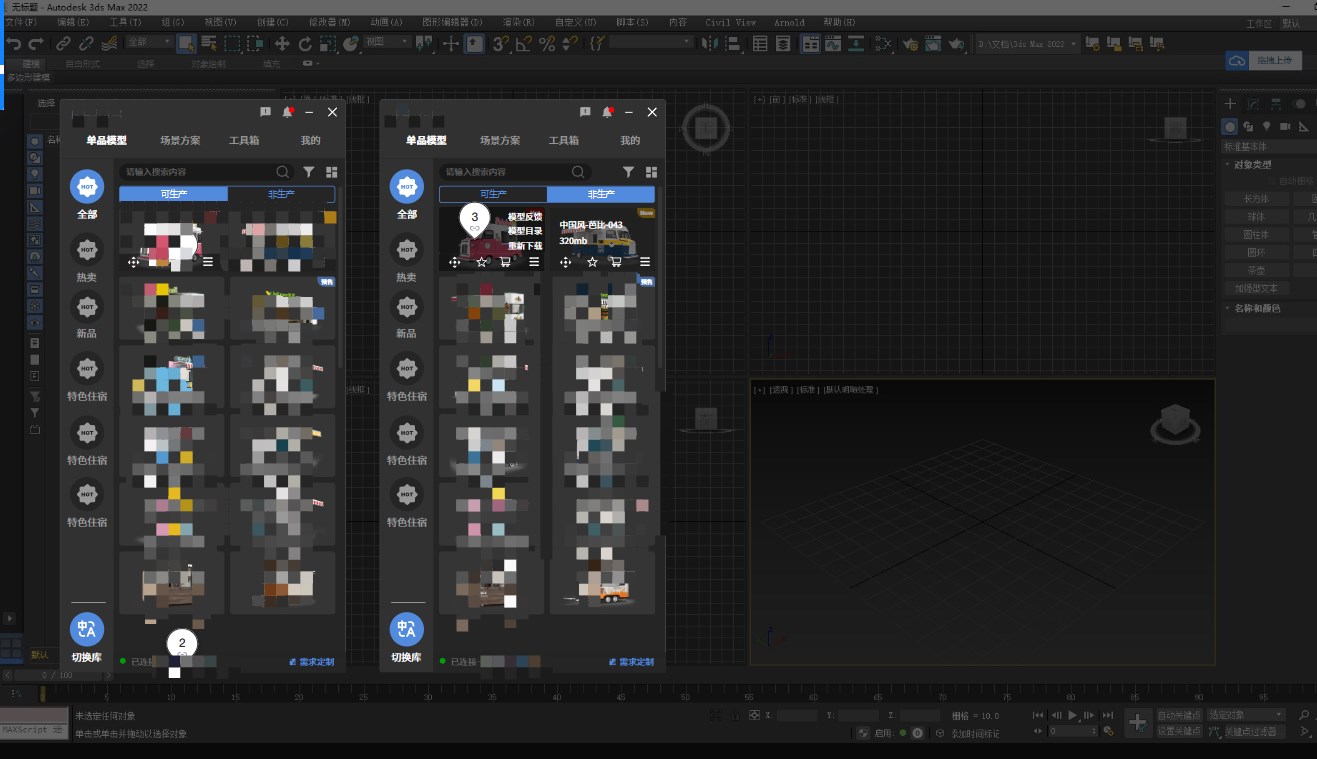Open the 文件(F) menu

[21, 22]
